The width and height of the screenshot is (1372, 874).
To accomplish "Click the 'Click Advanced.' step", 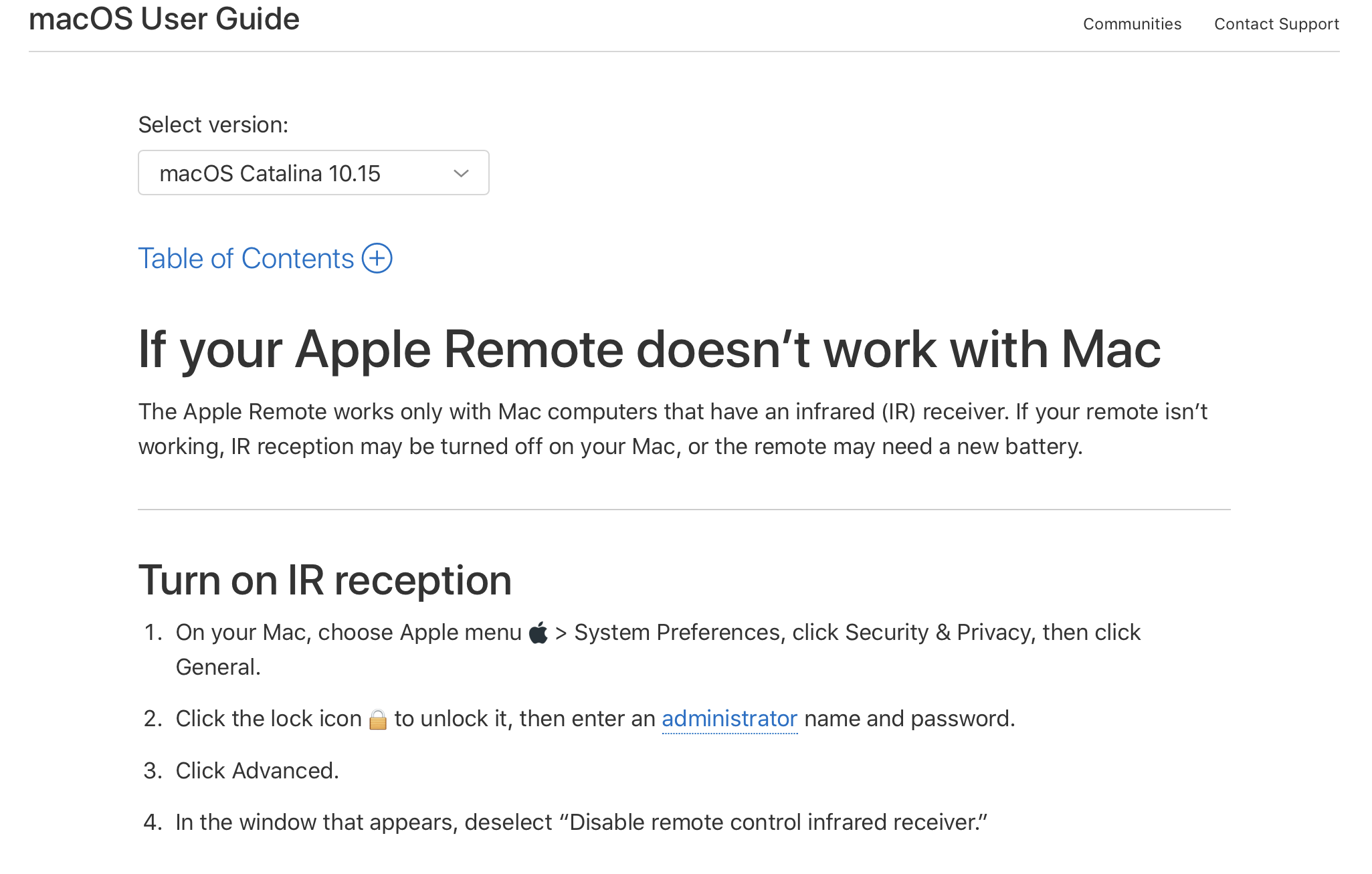I will tap(257, 771).
